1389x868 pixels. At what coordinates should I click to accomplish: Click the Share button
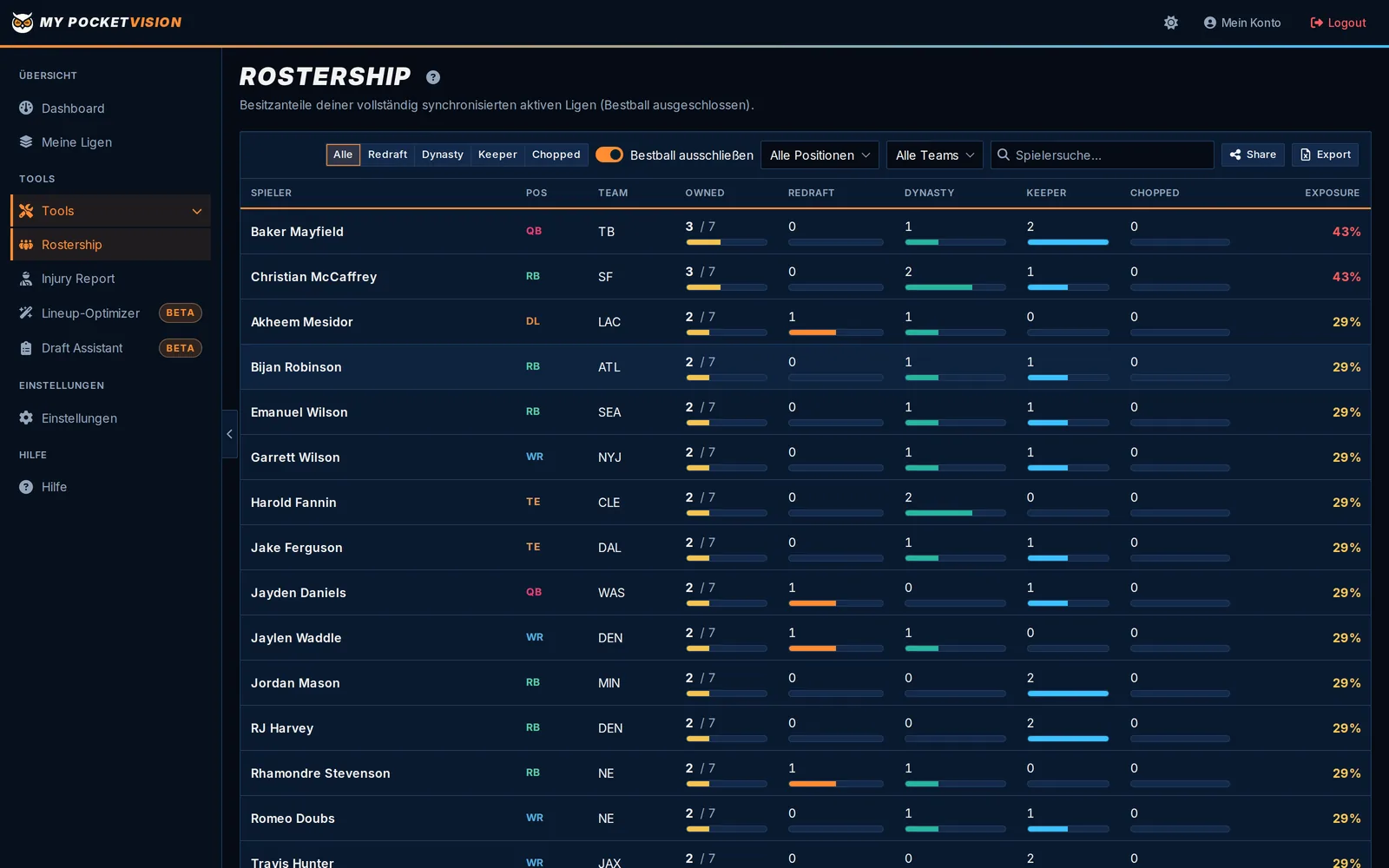[1253, 155]
